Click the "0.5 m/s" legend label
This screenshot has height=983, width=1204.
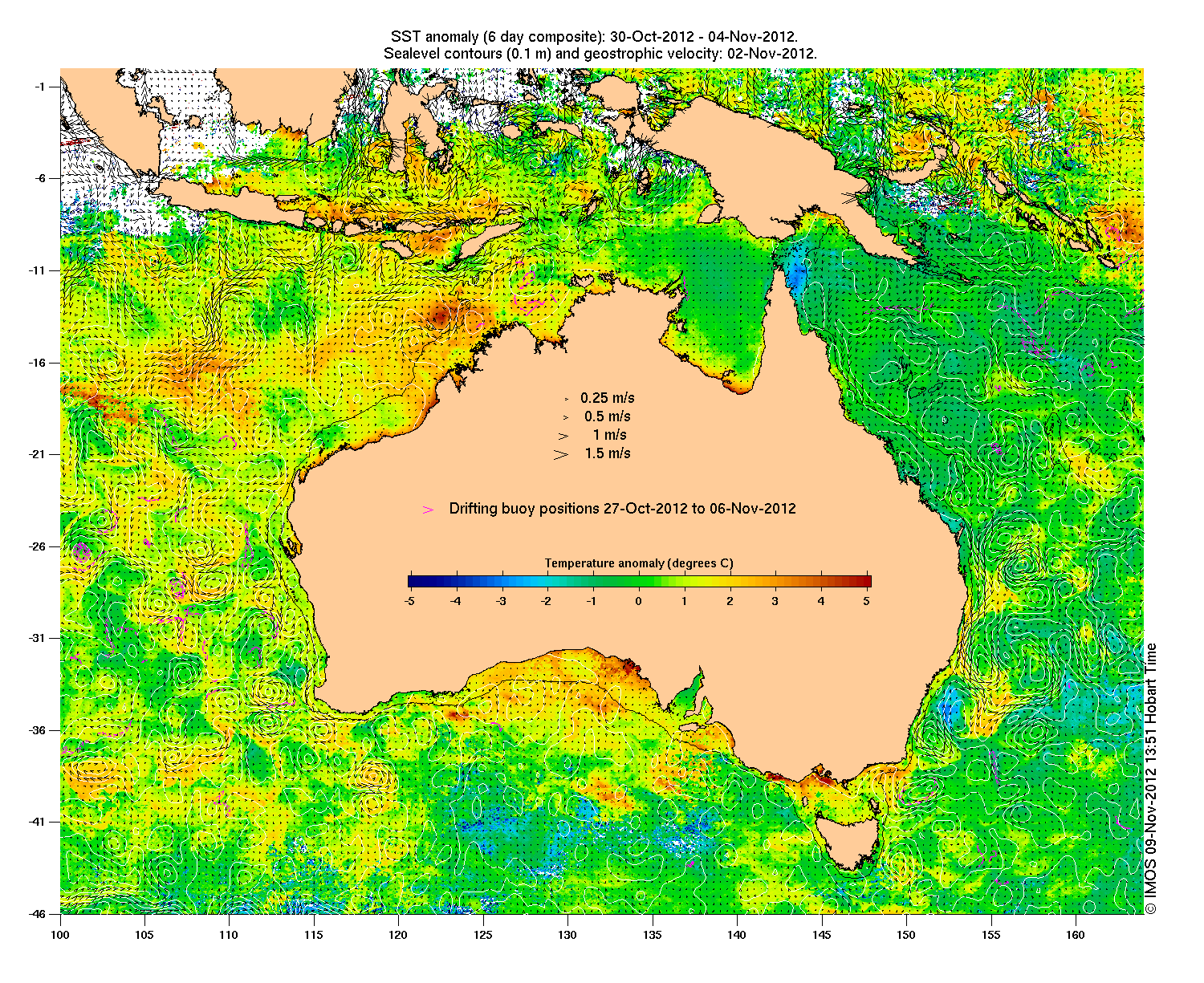tap(608, 416)
